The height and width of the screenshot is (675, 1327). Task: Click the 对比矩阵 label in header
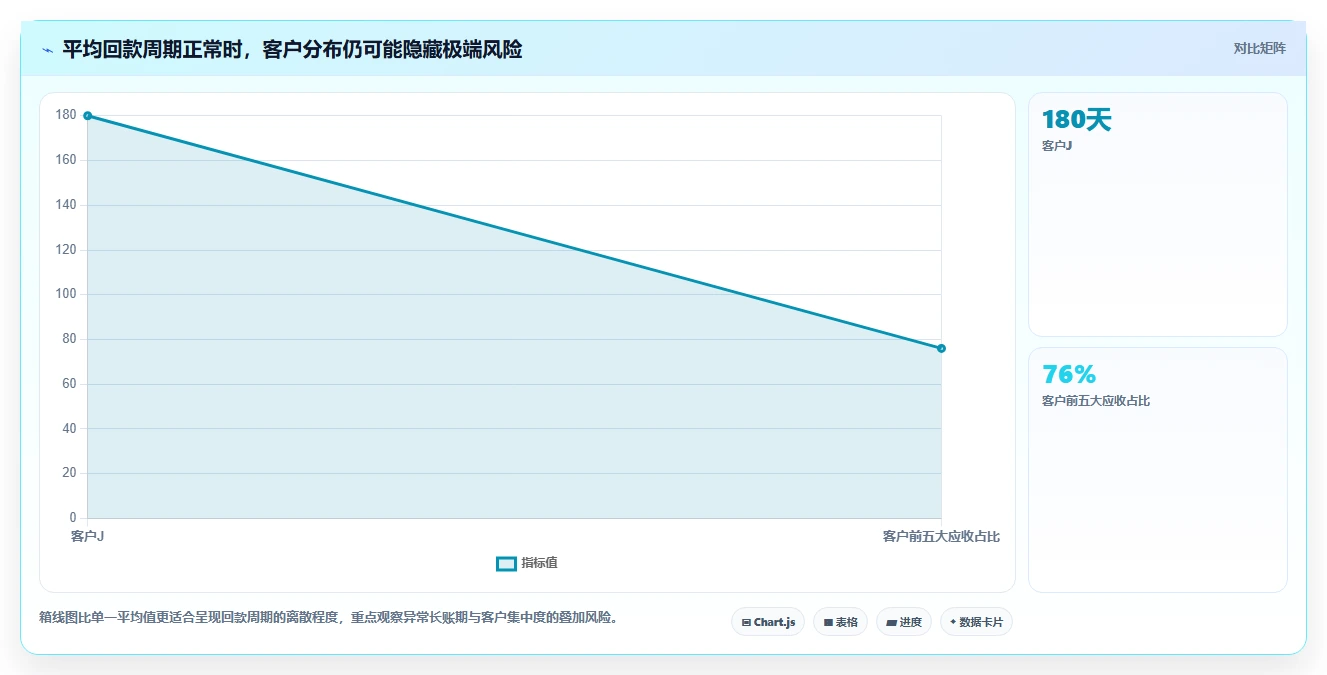(x=1259, y=48)
